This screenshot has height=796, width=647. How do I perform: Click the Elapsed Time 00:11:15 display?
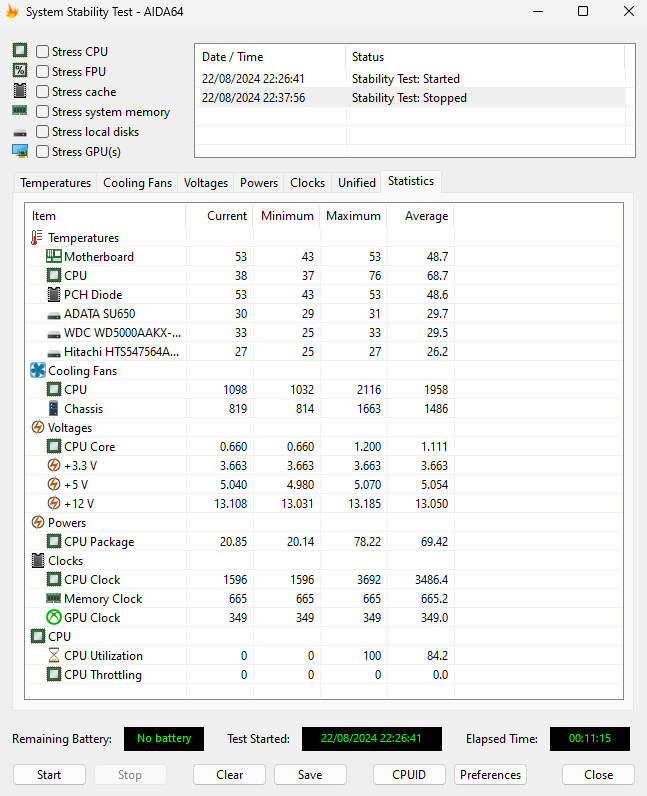pos(590,739)
